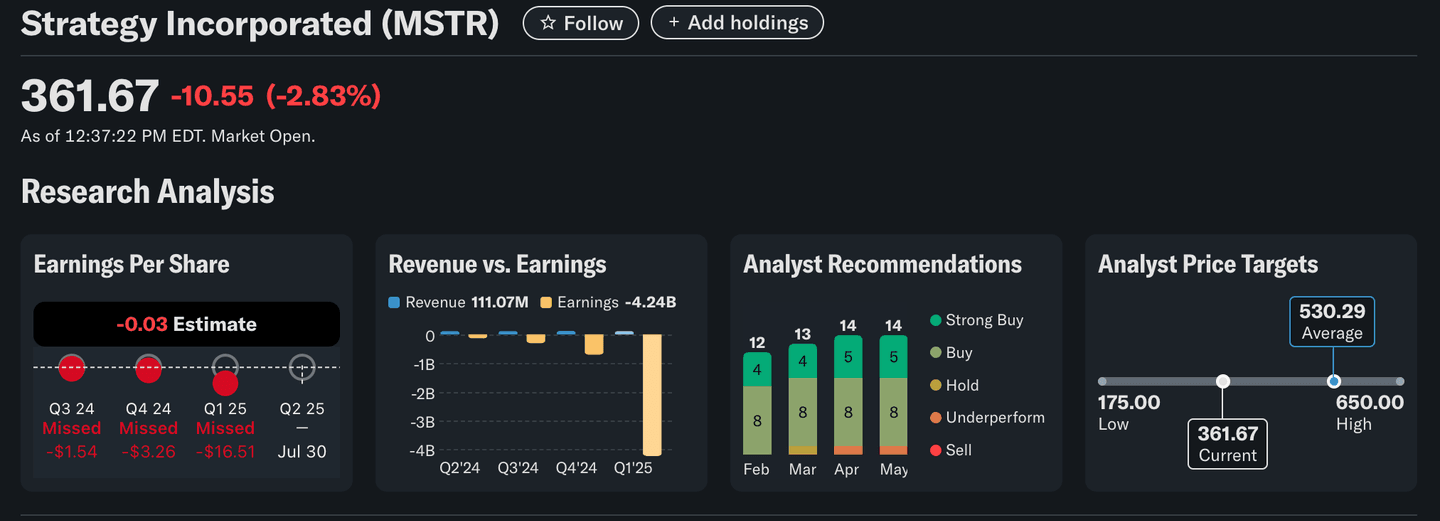Click the Q2 25 estimate circle marker
This screenshot has width=1440, height=521.
[x=302, y=368]
